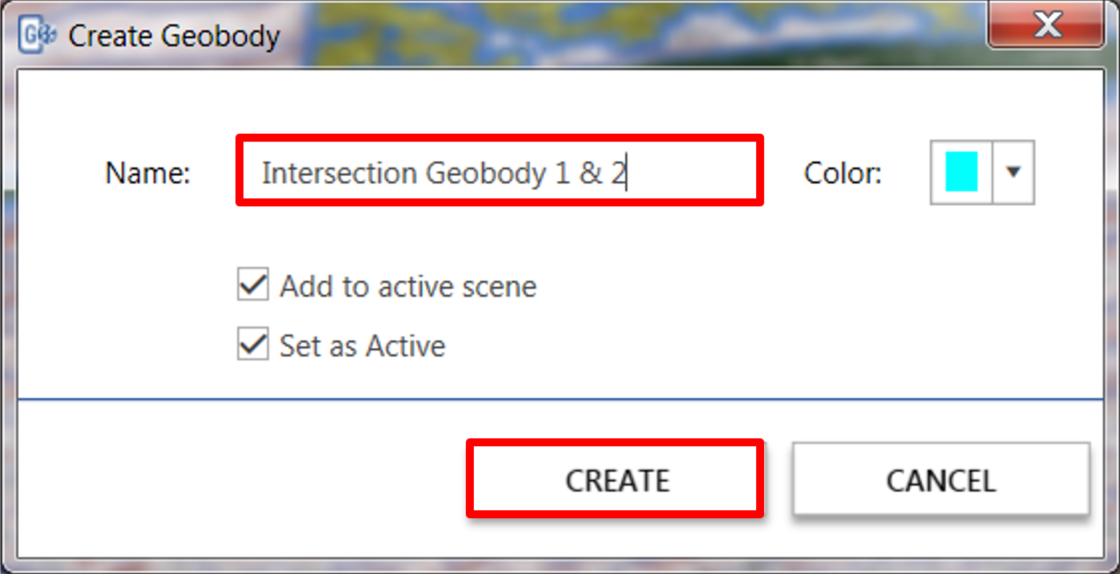Expand the Color dropdown arrow

(1013, 172)
